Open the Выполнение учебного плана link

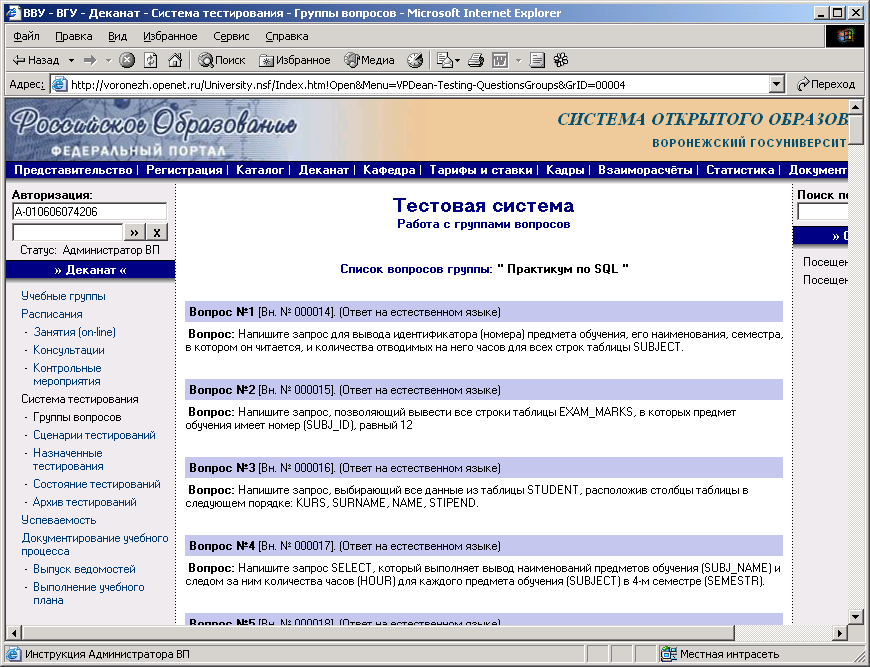pyautogui.click(x=89, y=594)
